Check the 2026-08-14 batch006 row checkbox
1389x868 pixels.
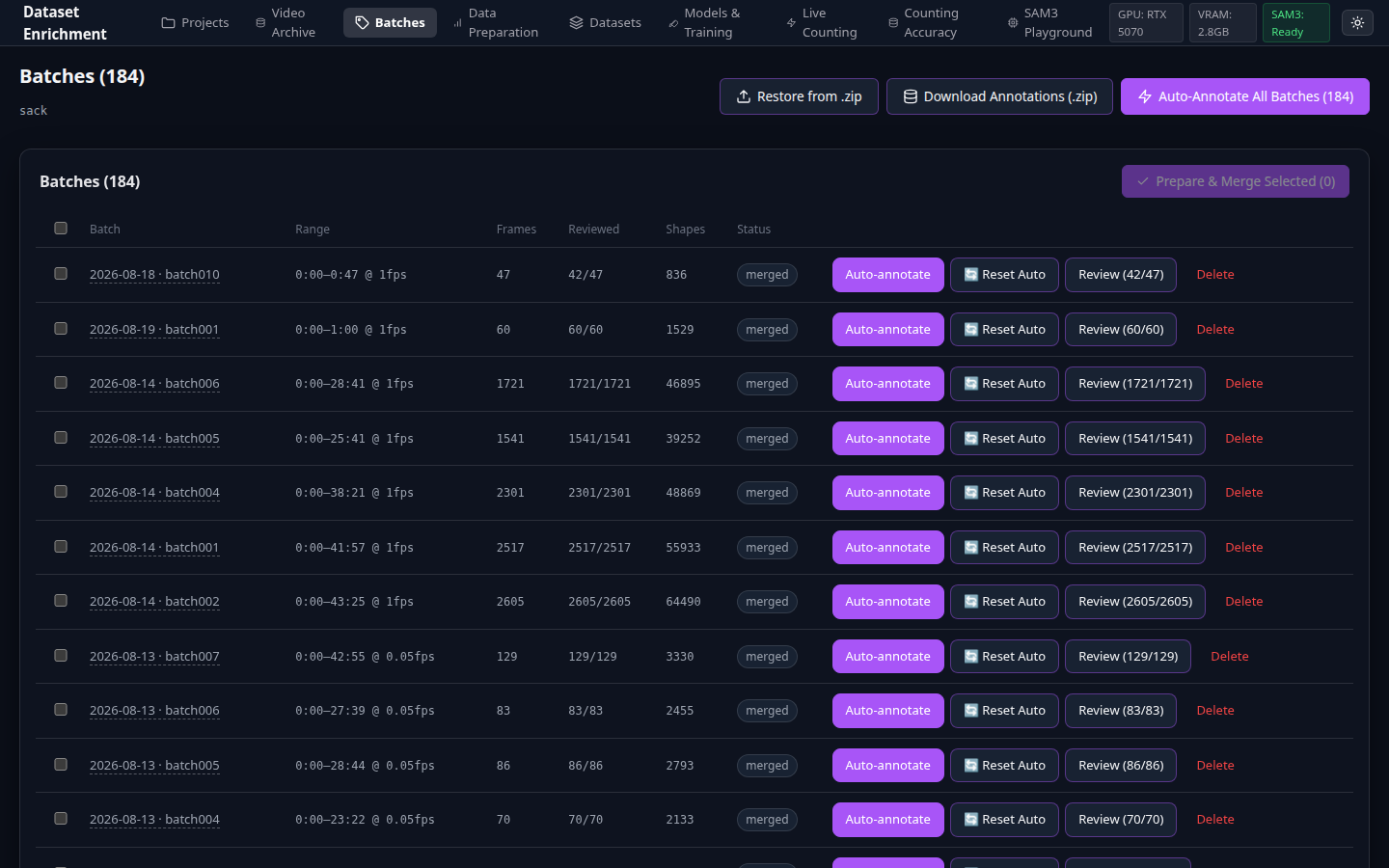pyautogui.click(x=61, y=383)
